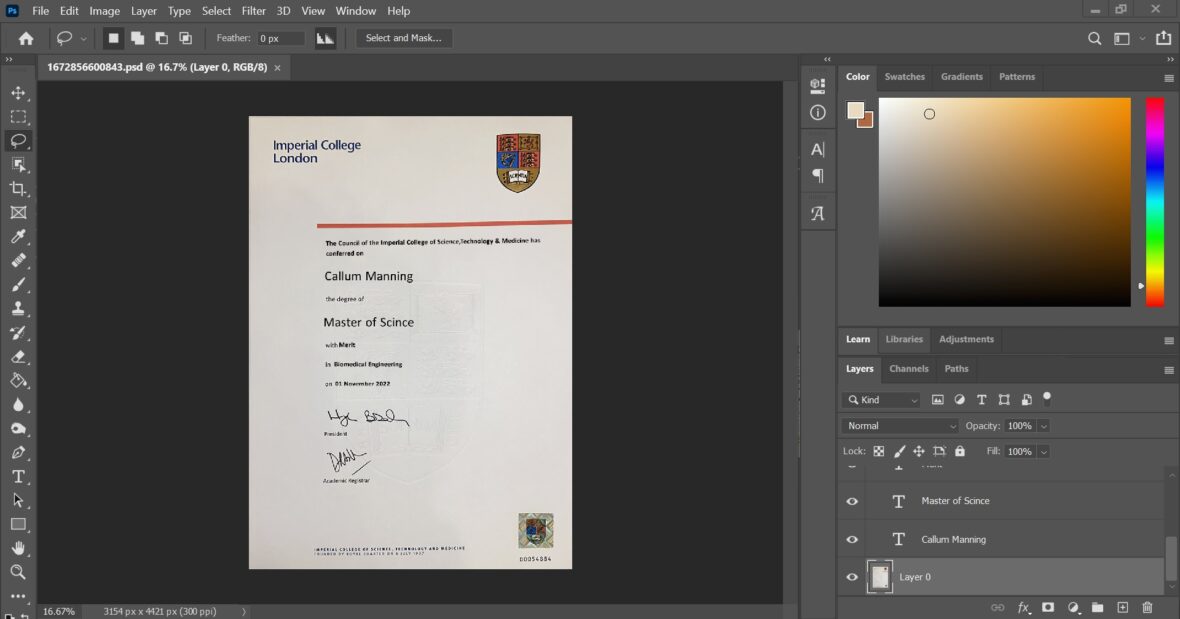The image size is (1180, 619).
Task: Select the Frame tool
Action: [x=18, y=213]
